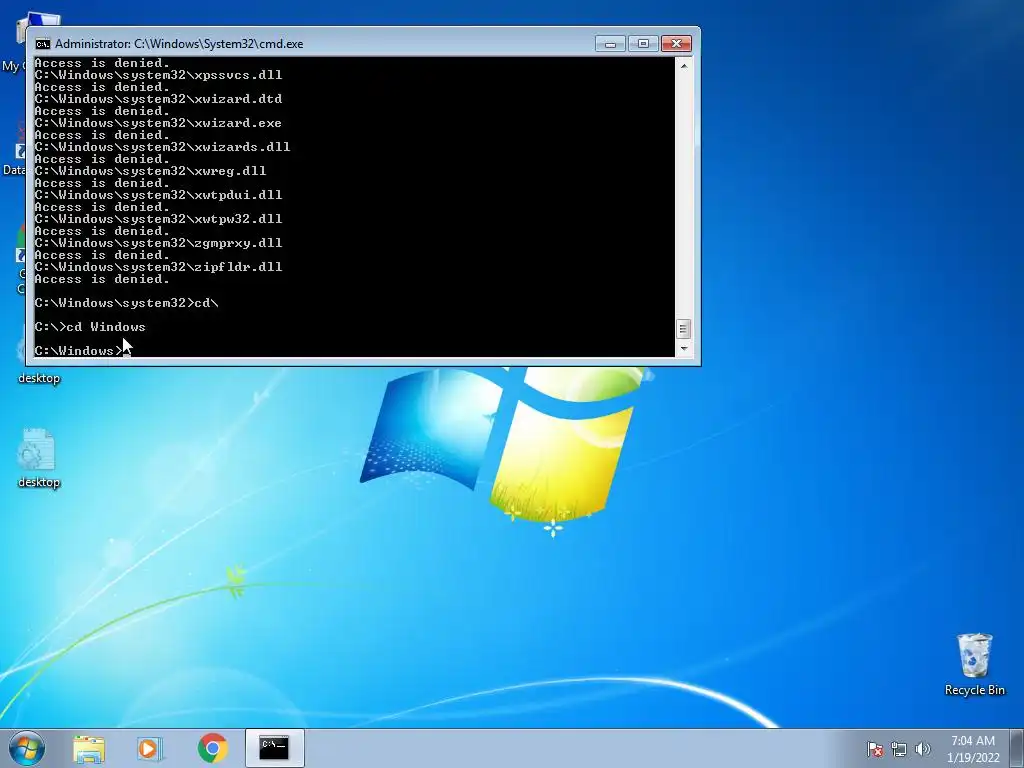Open the Windows Start menu orb
This screenshot has height=768, width=1024.
click(27, 748)
